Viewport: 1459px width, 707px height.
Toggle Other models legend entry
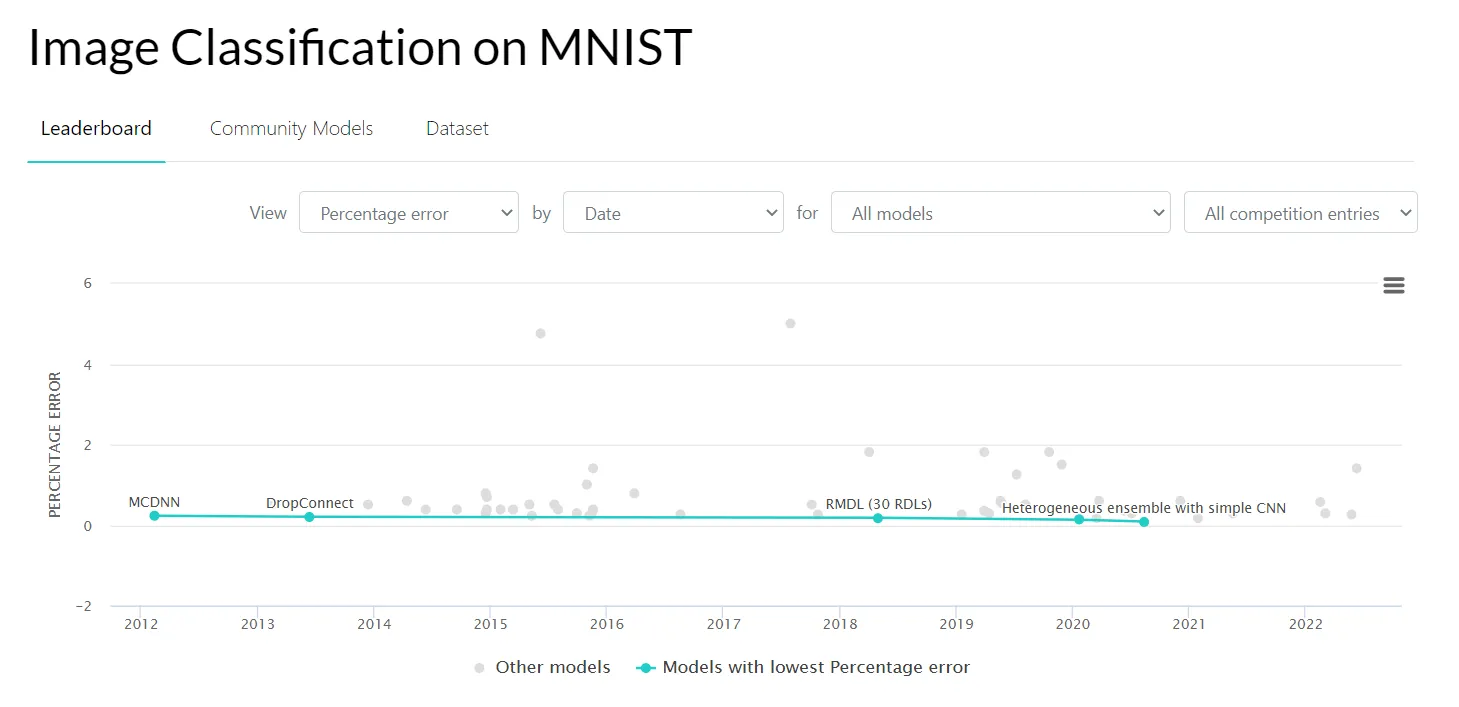point(542,667)
